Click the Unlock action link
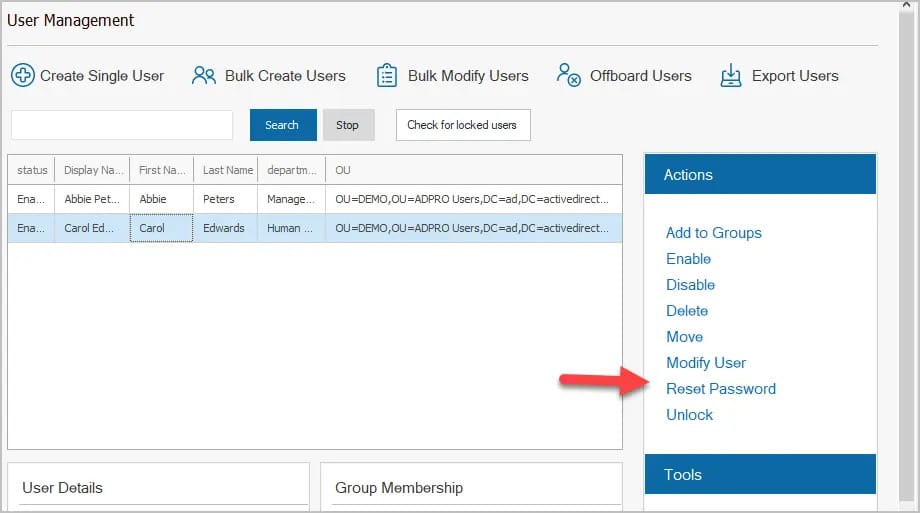 (x=689, y=415)
